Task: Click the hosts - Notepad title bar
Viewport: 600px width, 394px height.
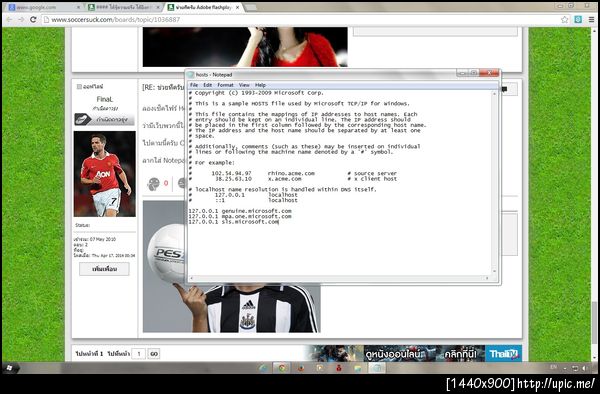Action: [321, 74]
